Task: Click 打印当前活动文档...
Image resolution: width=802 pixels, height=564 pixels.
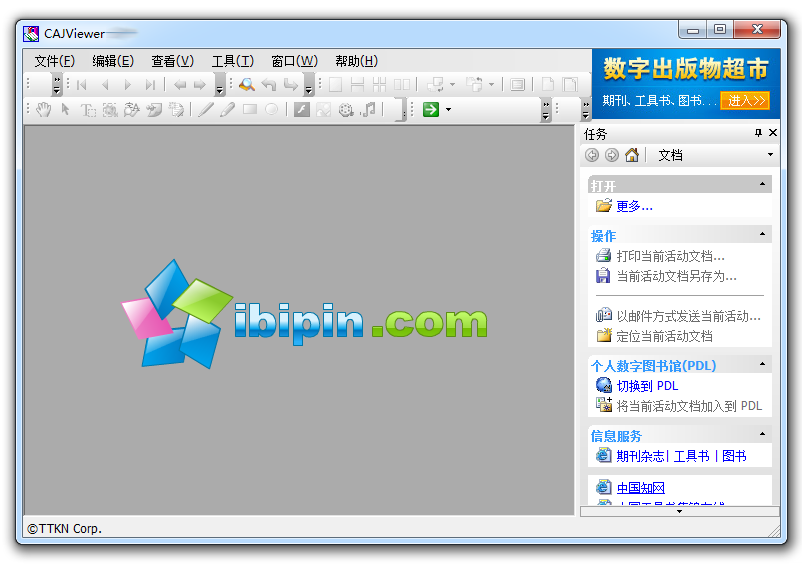Action: [670, 256]
